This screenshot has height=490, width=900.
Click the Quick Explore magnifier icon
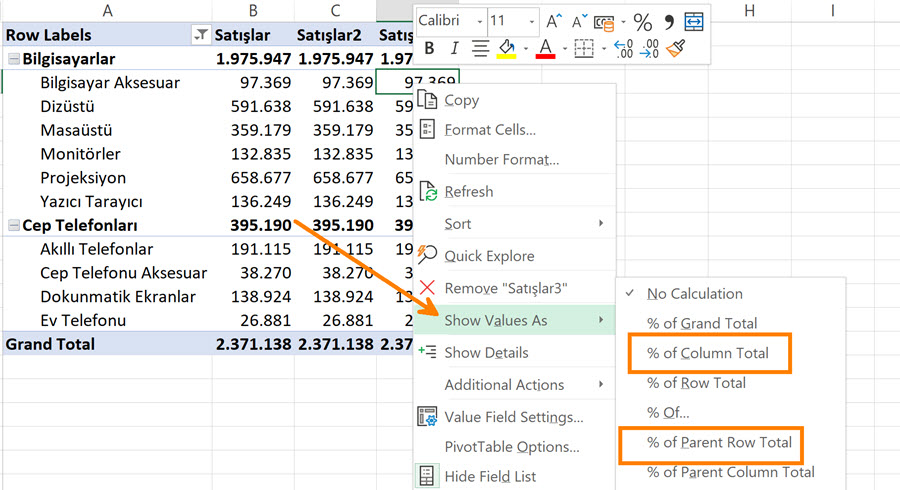[x=427, y=255]
